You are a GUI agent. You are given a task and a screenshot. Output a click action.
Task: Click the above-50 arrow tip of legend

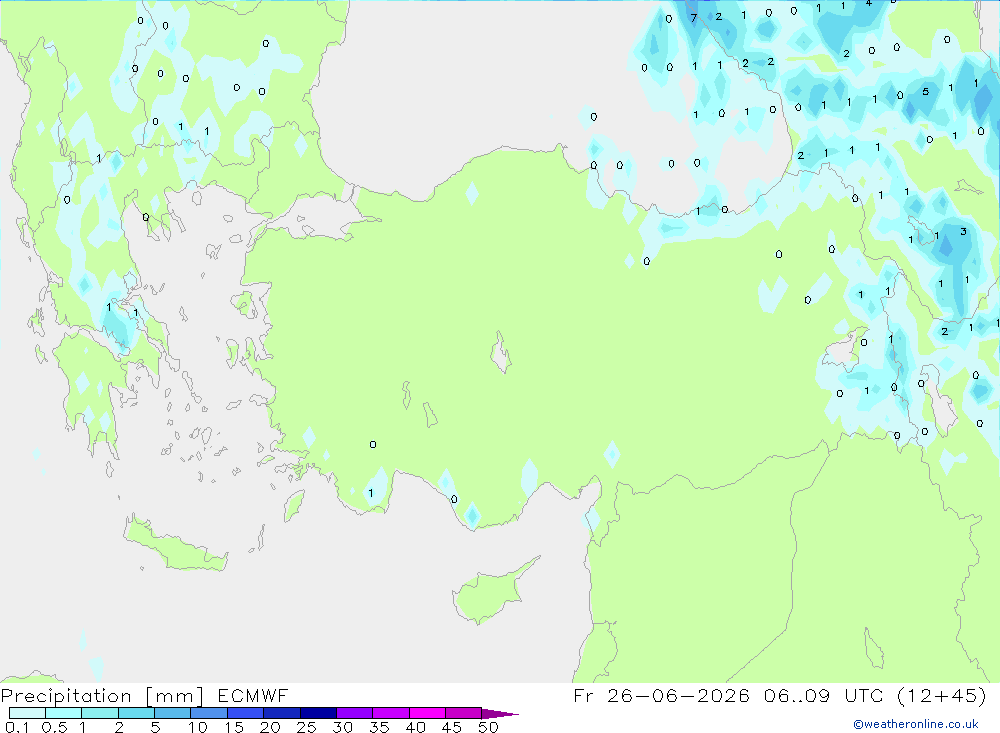tap(500, 713)
